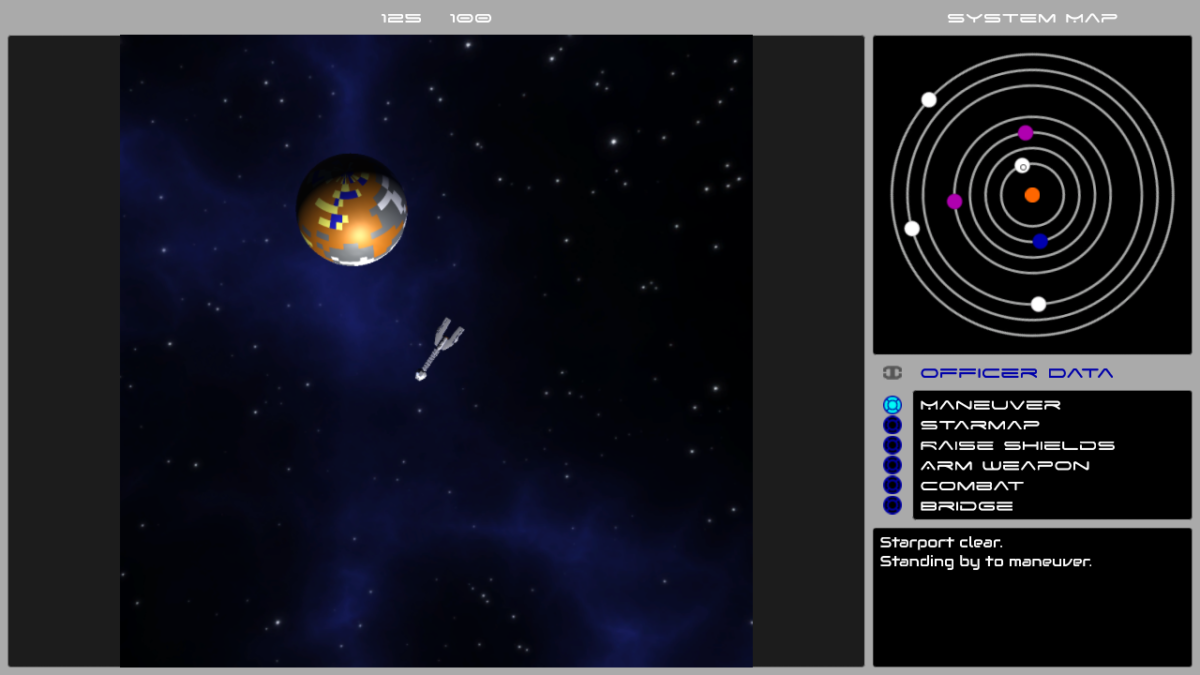Toggle the Maneuver command on
The width and height of the screenshot is (1200, 675).
coord(992,404)
